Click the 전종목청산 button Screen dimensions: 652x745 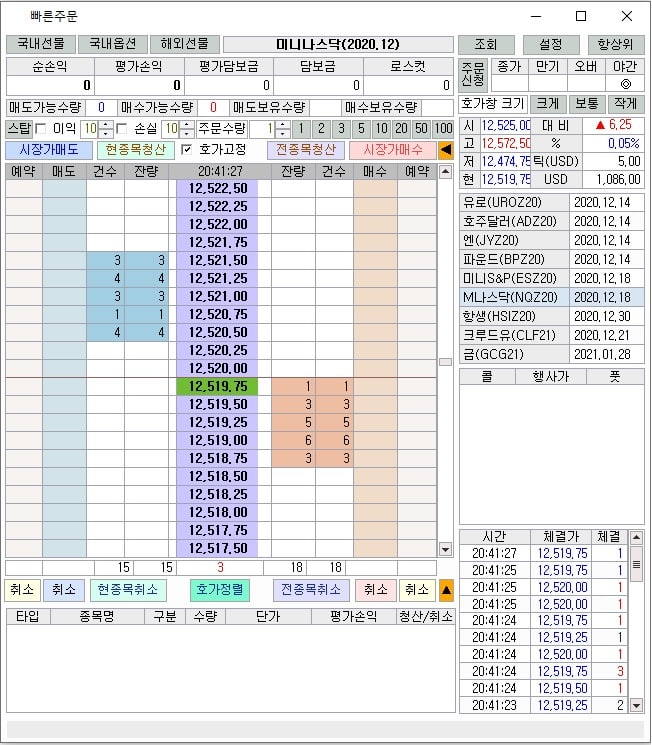coord(306,150)
